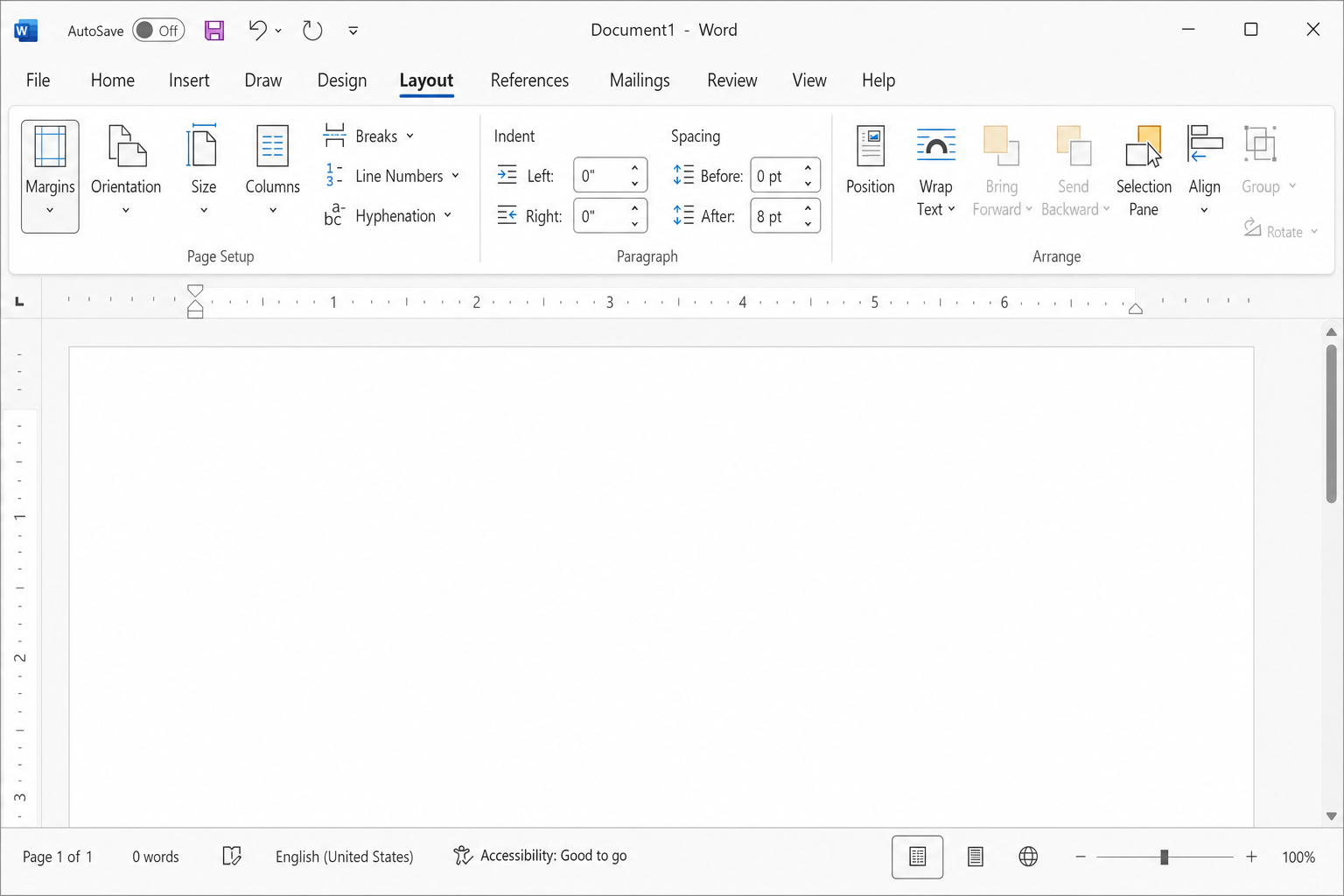Click the right indent marker on ruler
The width and height of the screenshot is (1344, 896).
[x=1136, y=308]
